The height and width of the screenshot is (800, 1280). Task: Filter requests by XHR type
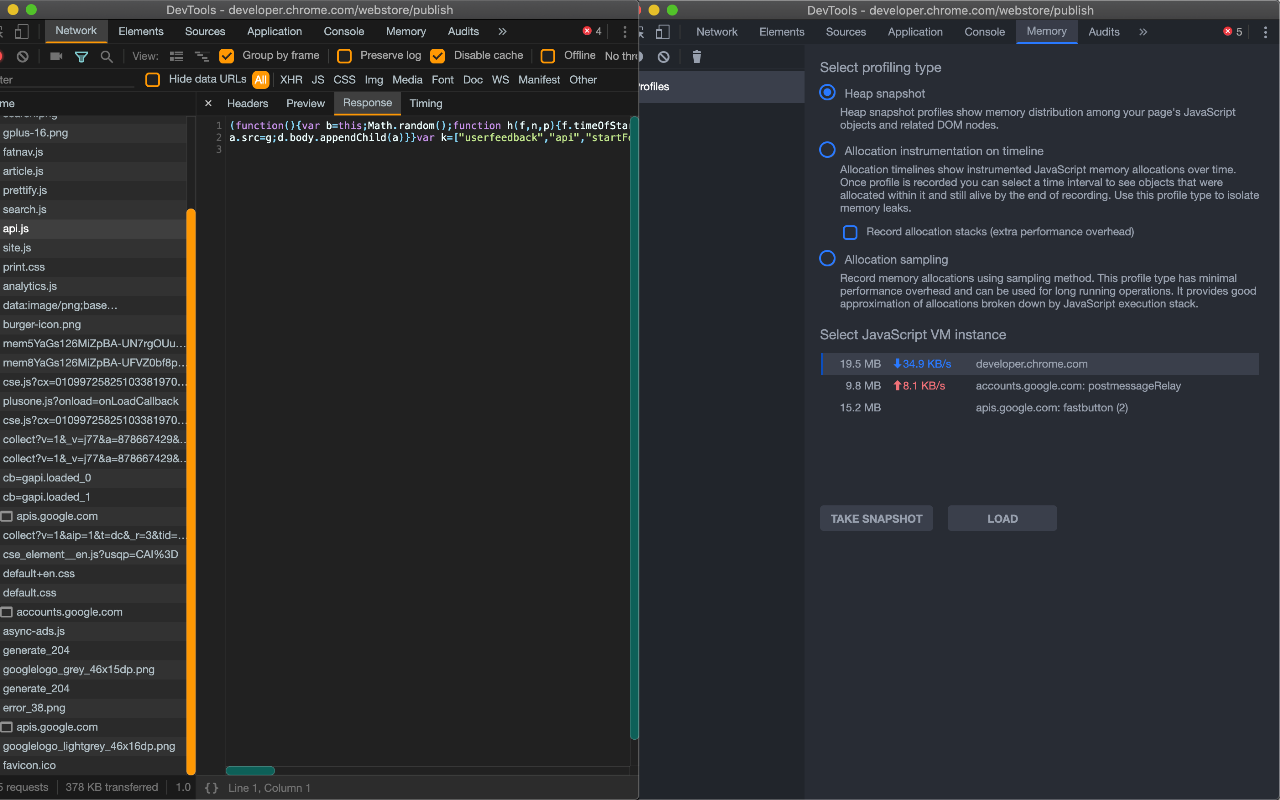tap(290, 79)
